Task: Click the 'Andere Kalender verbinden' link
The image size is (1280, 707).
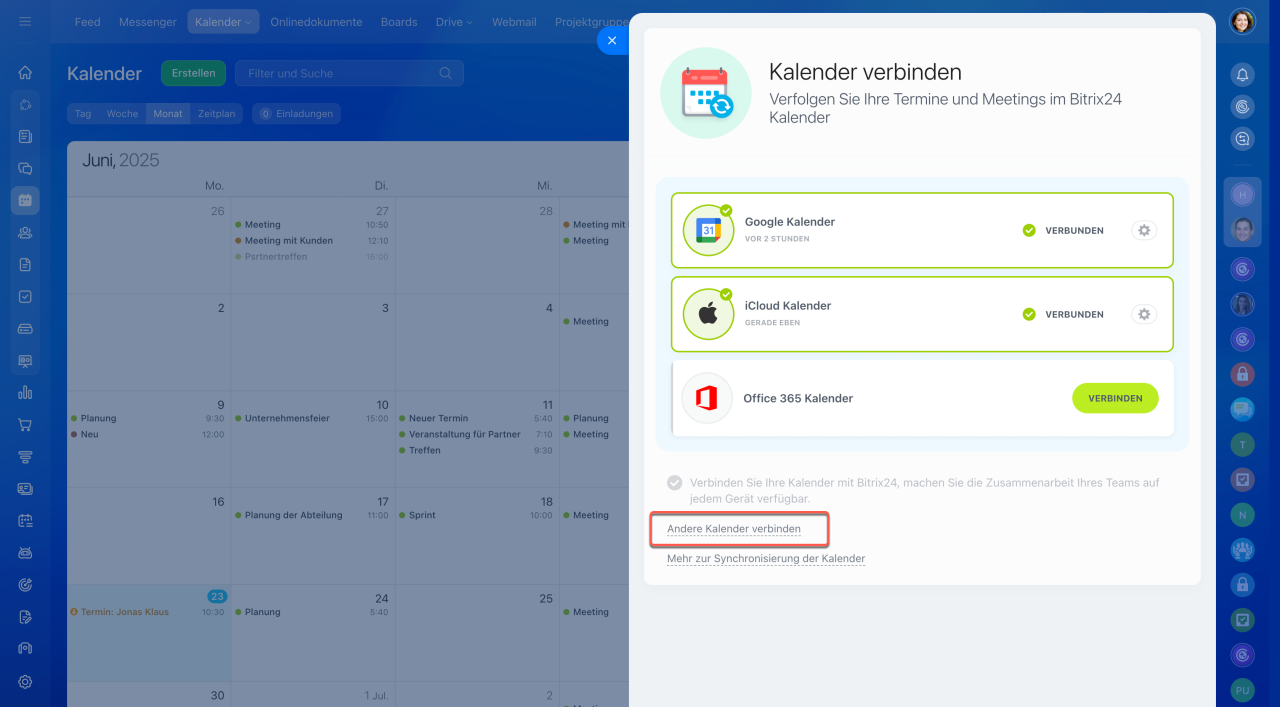Action: pyautogui.click(x=734, y=529)
